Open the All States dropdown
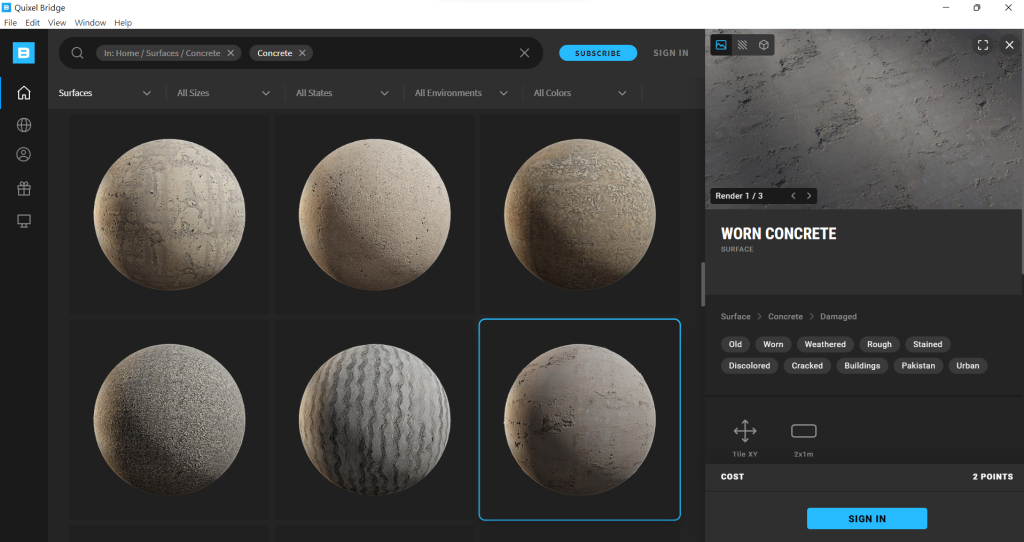This screenshot has width=1024, height=542. 342,93
